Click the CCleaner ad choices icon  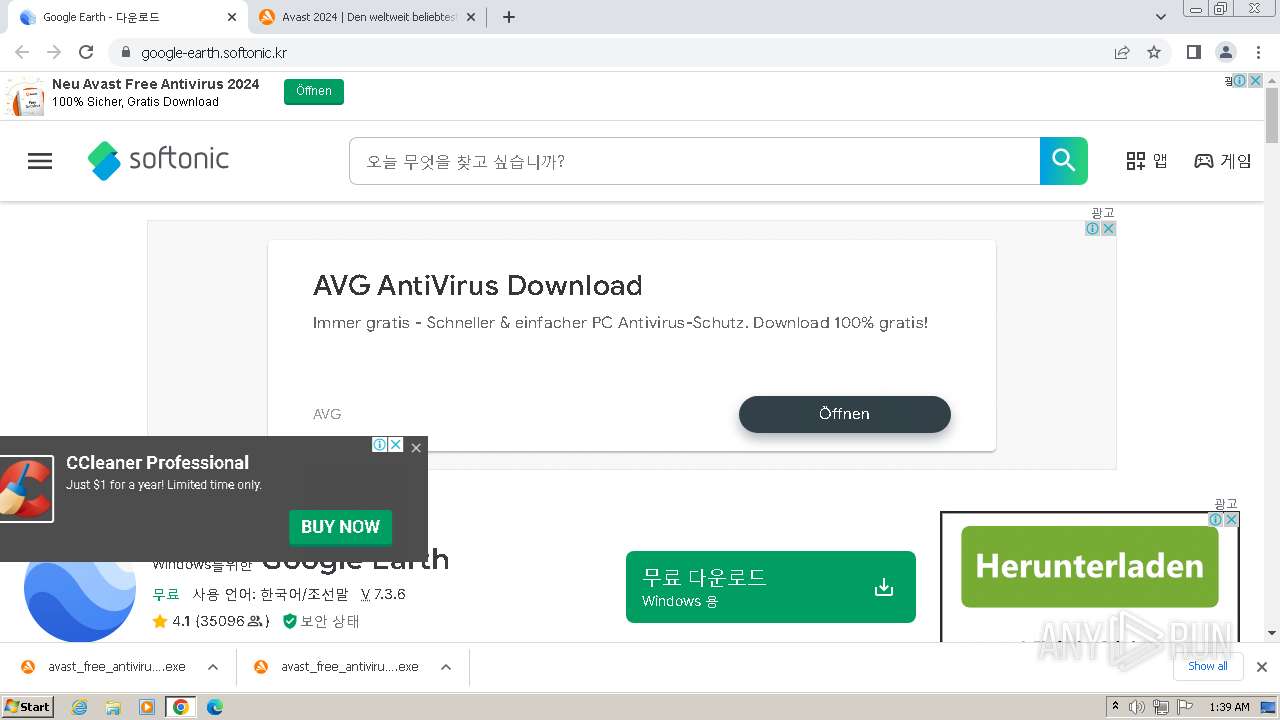point(380,445)
